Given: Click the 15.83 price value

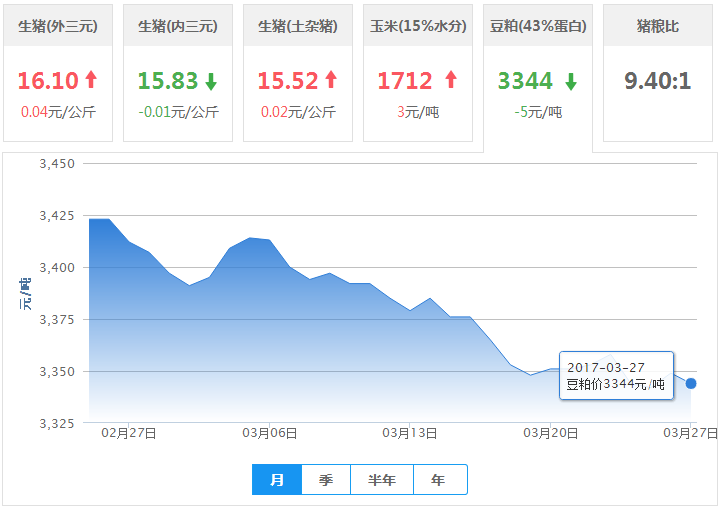Looking at the screenshot, I should (x=168, y=81).
